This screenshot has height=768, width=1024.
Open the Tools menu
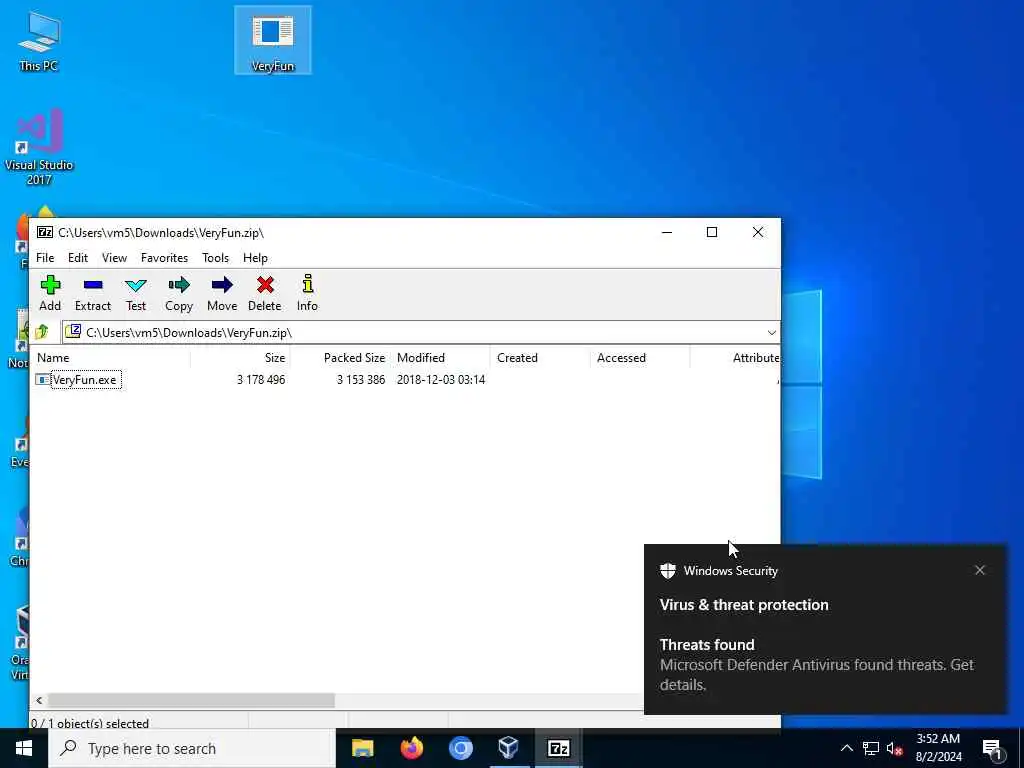(x=216, y=258)
